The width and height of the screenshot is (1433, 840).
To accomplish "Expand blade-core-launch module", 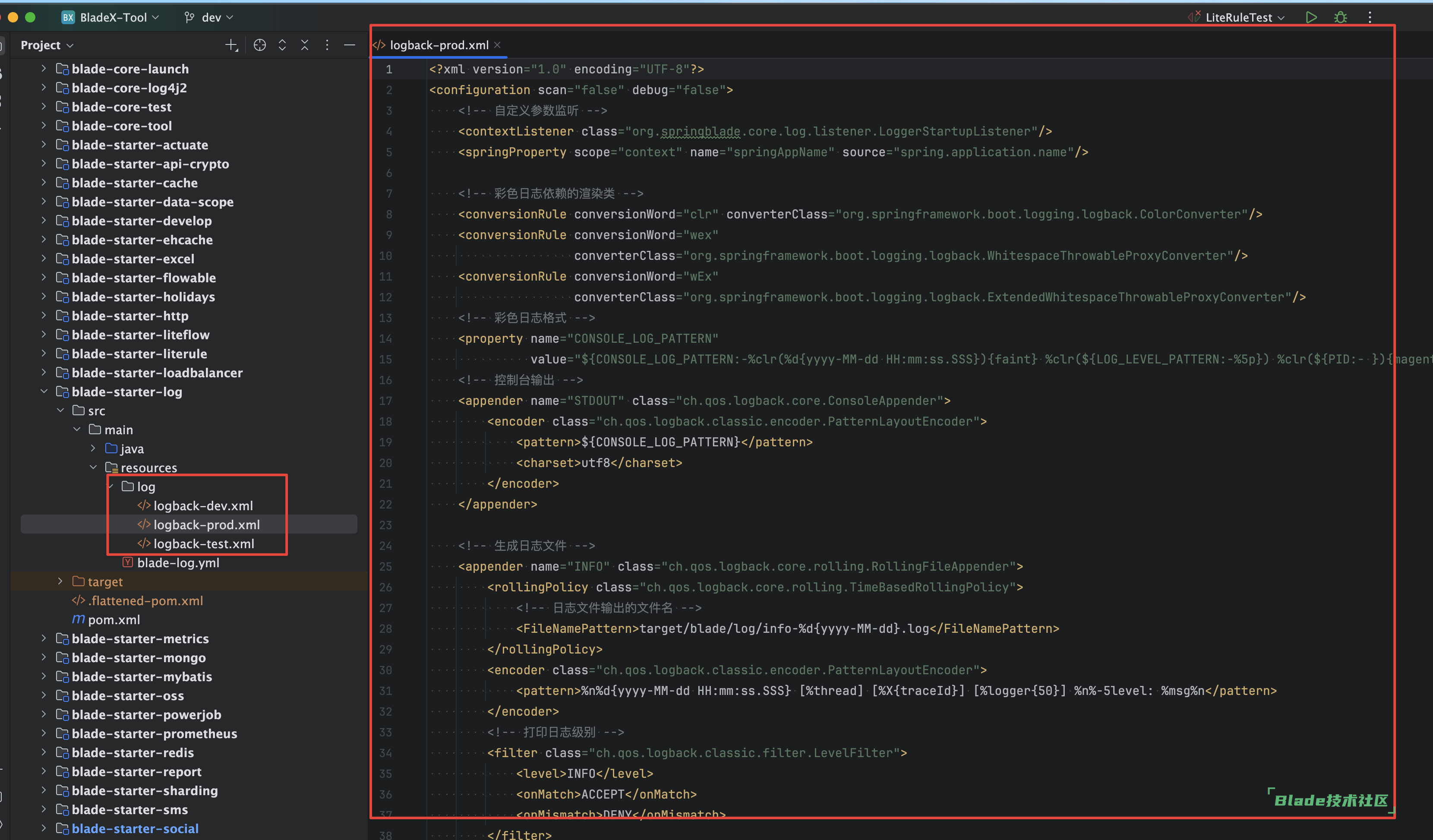I will click(x=44, y=68).
